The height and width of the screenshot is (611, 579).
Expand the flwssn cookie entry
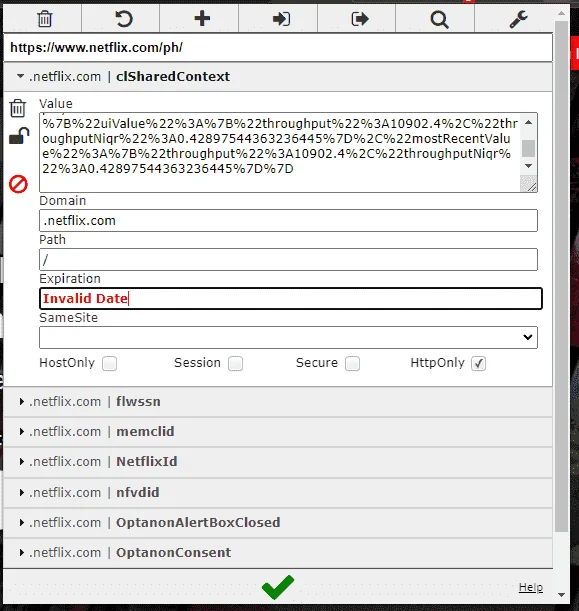click(278, 402)
